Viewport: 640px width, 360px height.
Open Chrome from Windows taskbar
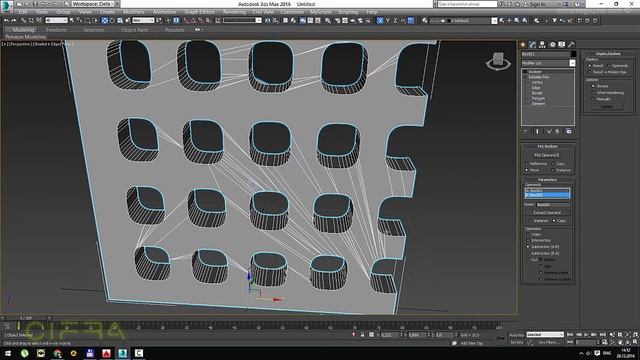(57, 353)
